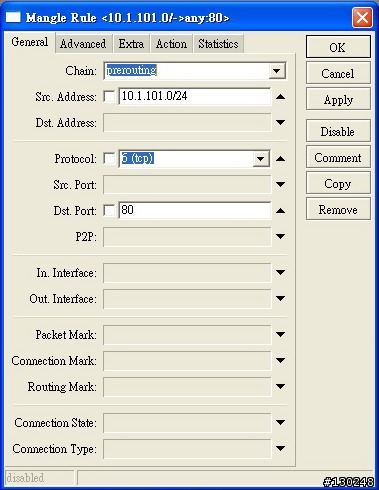The width and height of the screenshot is (379, 490).
Task: Expand the Connection Mark field
Action: click(281, 360)
